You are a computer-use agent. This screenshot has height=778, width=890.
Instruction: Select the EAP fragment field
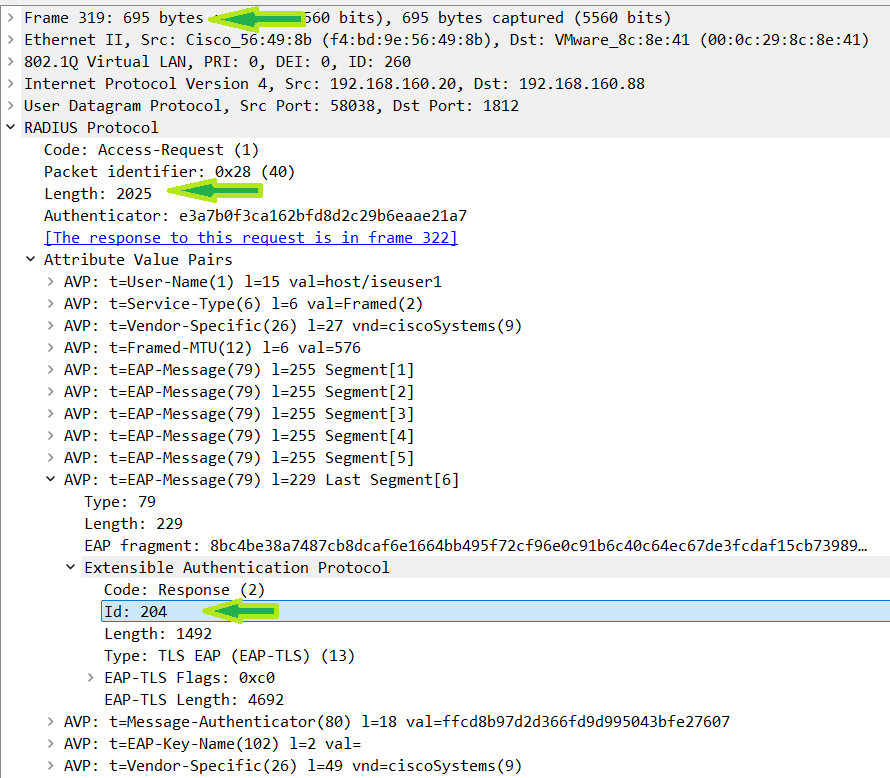tap(476, 546)
